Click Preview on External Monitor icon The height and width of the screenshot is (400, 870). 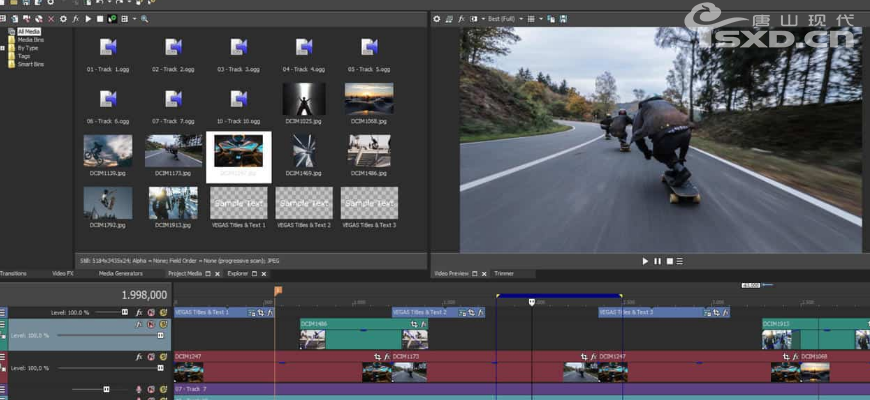coord(449,19)
